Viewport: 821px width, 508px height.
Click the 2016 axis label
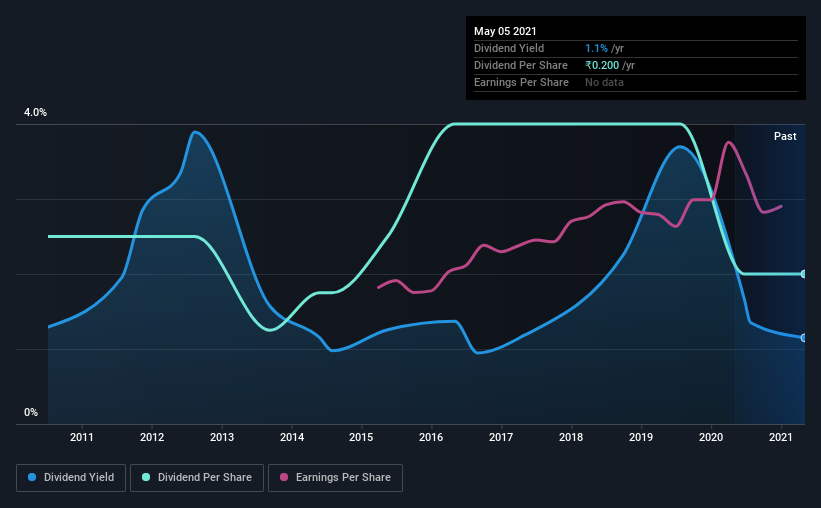tap(431, 437)
